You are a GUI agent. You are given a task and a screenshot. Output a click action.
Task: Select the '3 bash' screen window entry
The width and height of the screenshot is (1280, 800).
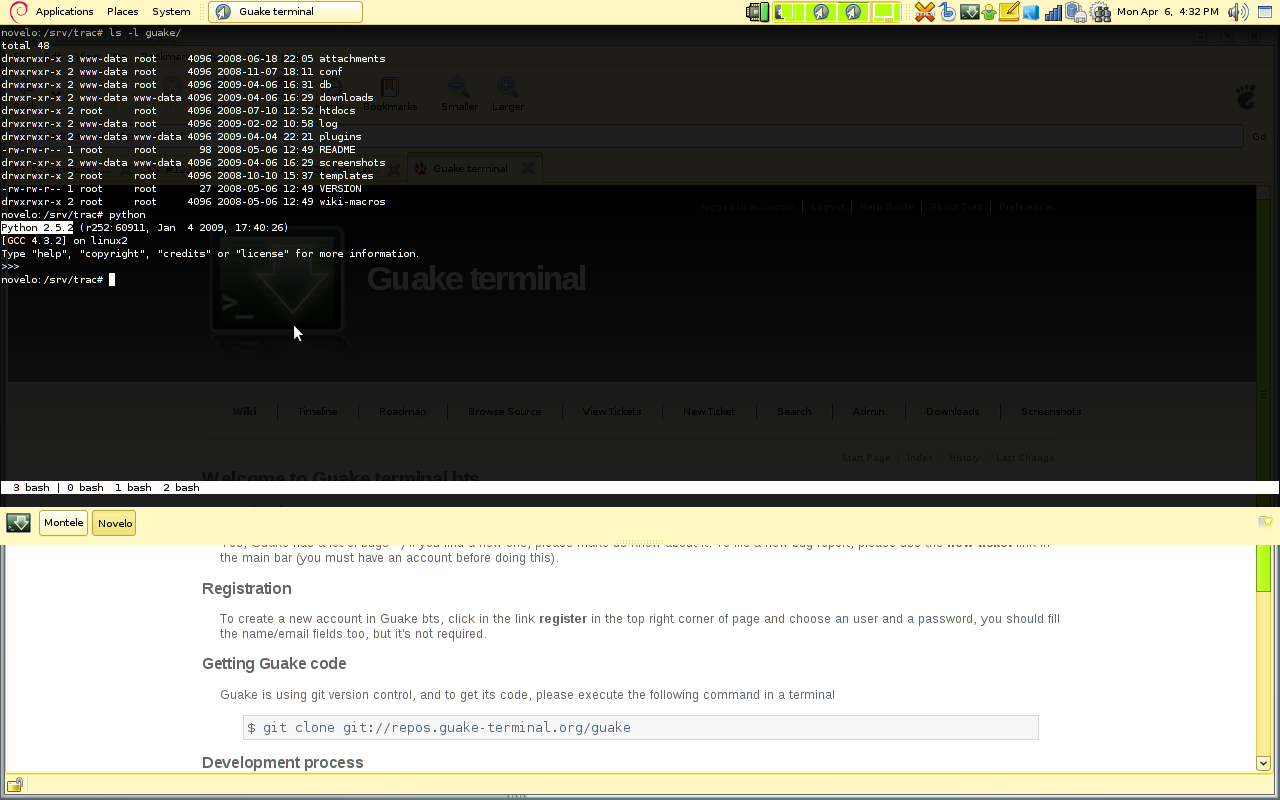31,488
